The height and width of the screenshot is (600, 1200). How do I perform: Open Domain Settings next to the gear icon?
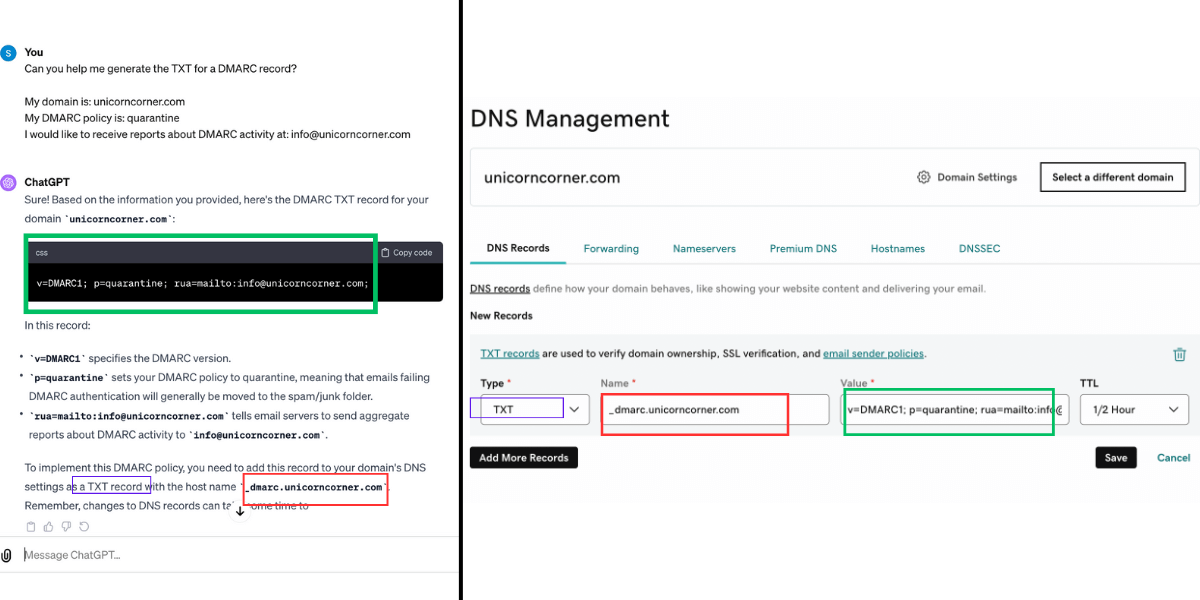tap(967, 177)
